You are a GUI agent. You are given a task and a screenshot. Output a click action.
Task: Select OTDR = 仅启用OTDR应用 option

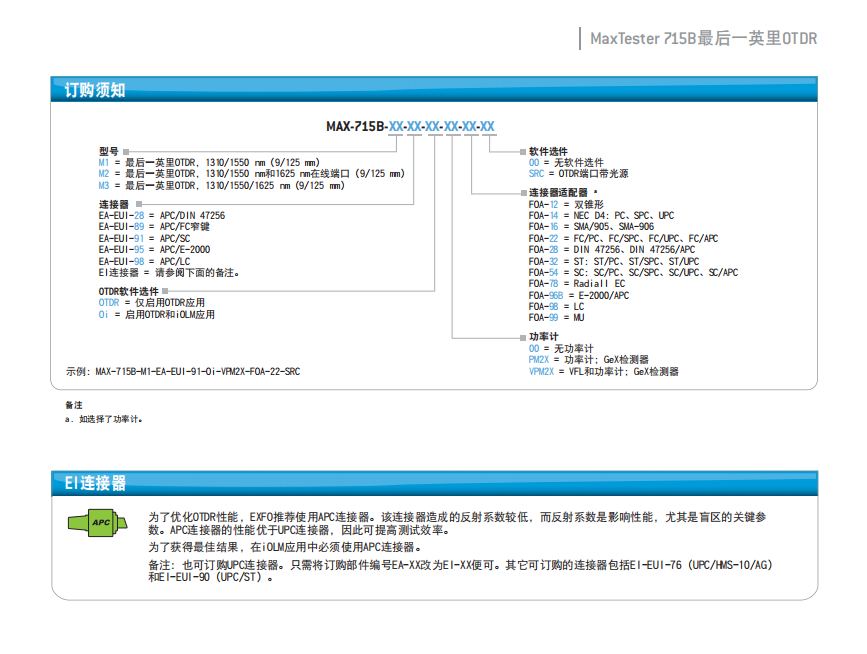(152, 303)
